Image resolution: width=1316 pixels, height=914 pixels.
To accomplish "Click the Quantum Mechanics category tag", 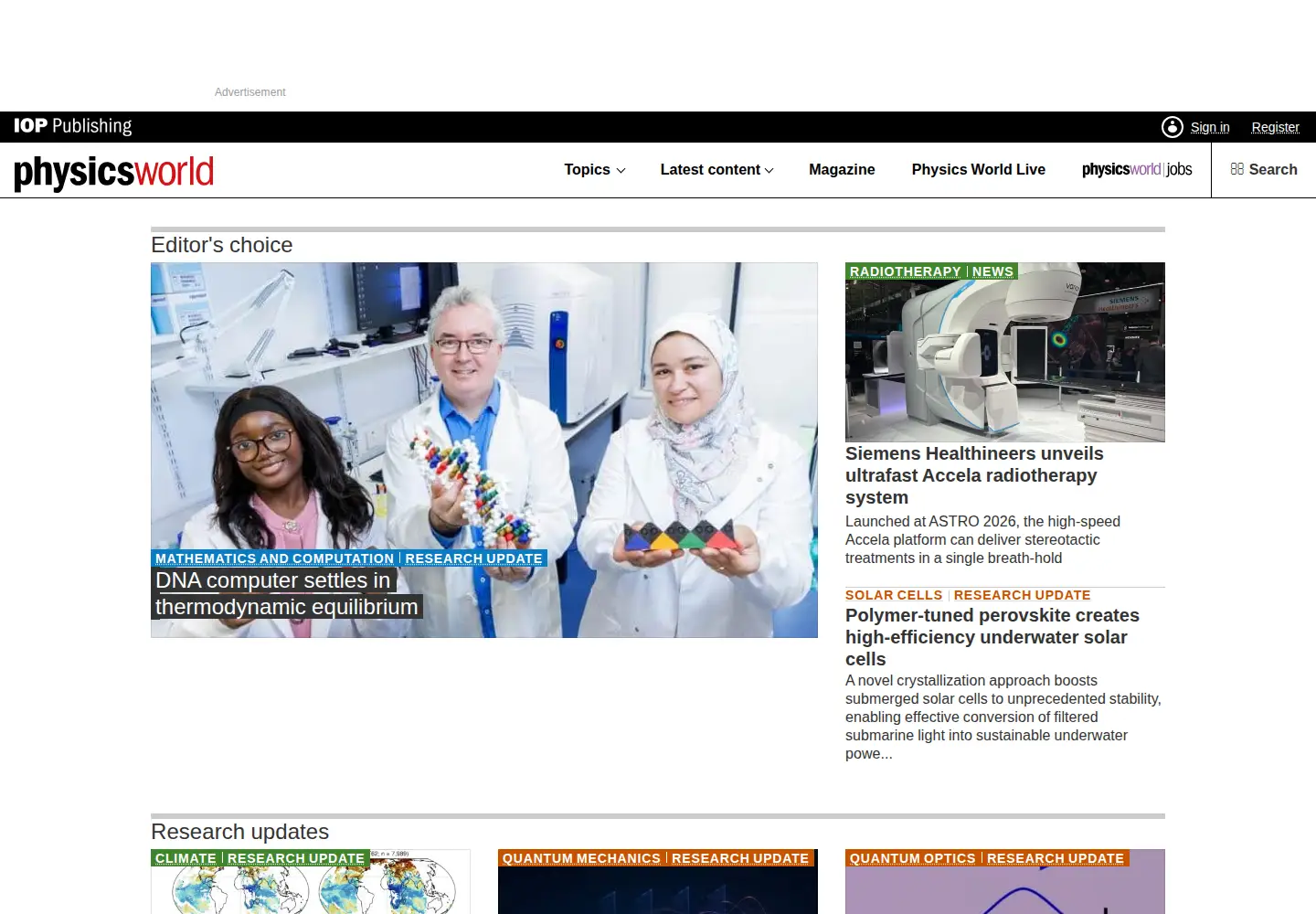I will [x=581, y=858].
